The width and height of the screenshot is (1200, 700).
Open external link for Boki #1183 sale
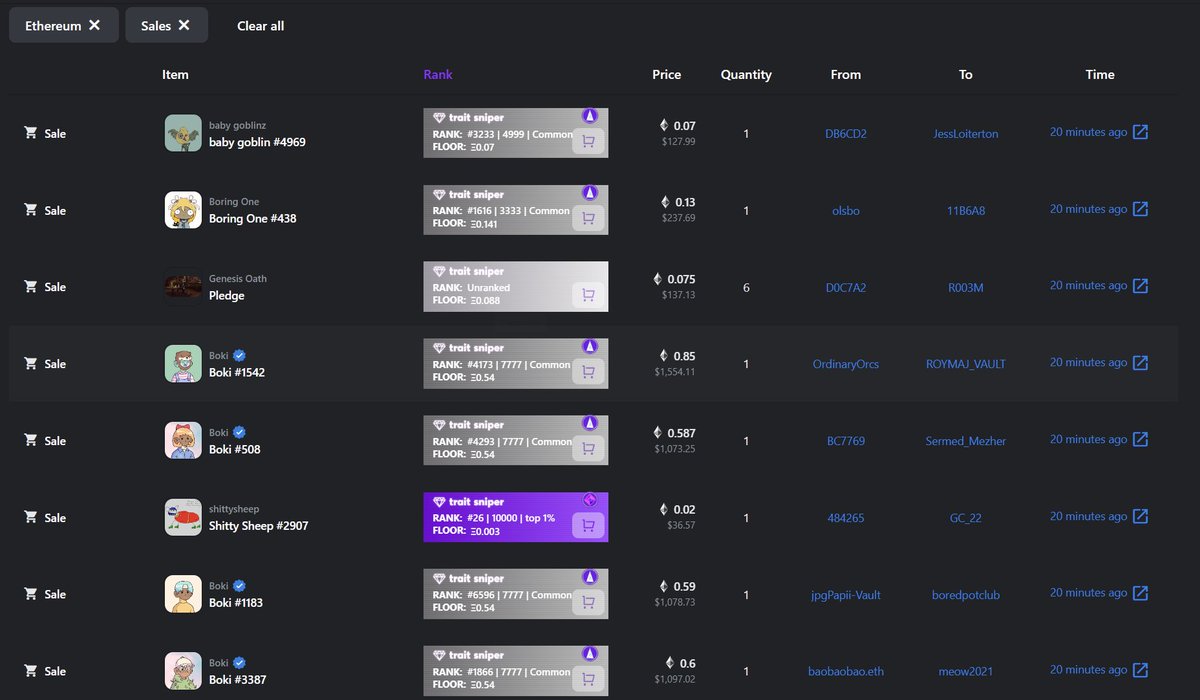pyautogui.click(x=1140, y=593)
